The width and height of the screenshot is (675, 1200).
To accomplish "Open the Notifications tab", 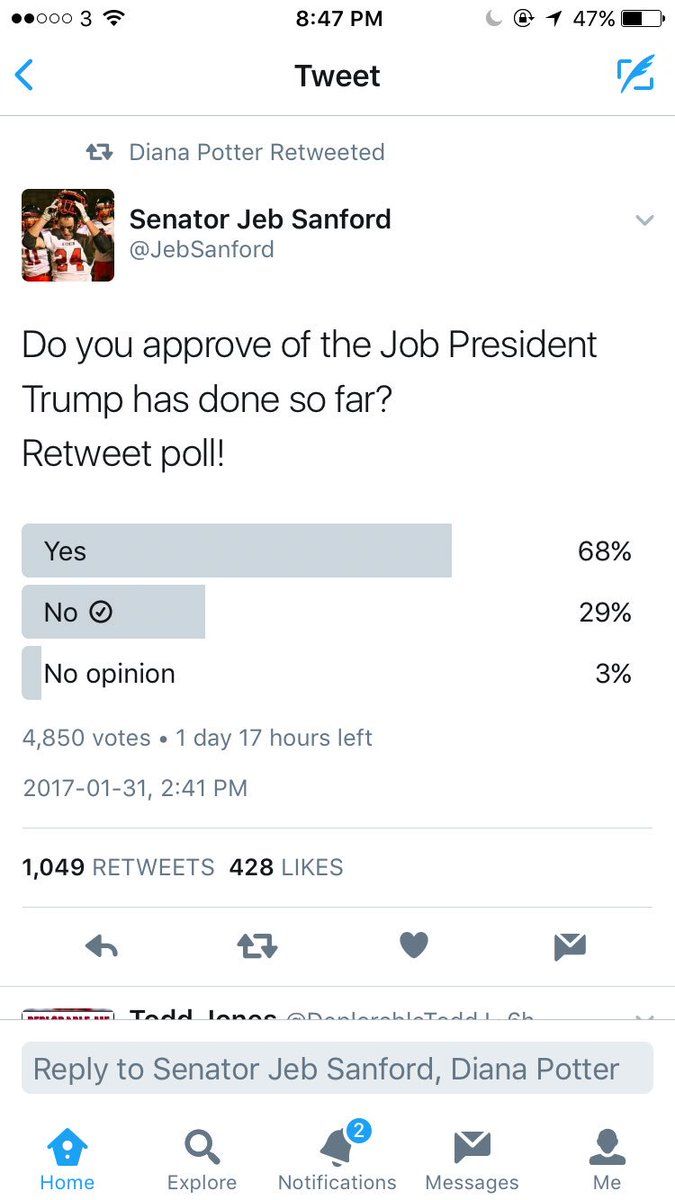I will [337, 1160].
